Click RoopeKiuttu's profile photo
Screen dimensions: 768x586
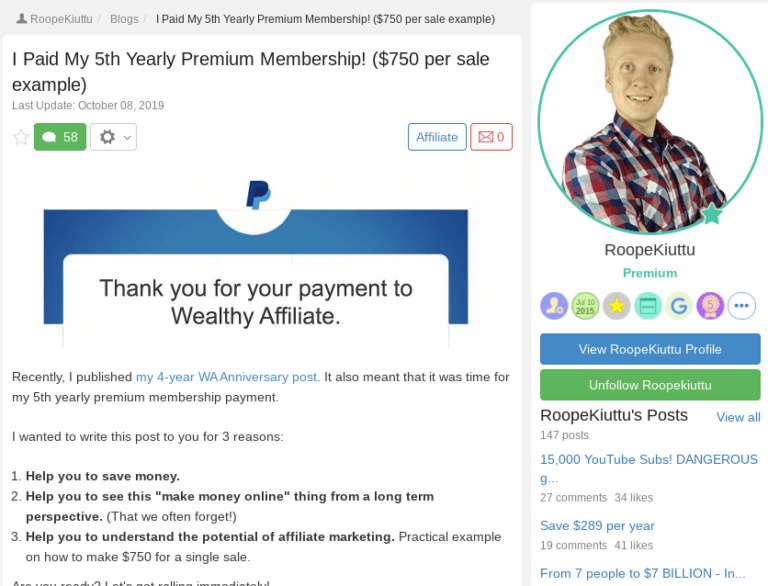pyautogui.click(x=650, y=121)
